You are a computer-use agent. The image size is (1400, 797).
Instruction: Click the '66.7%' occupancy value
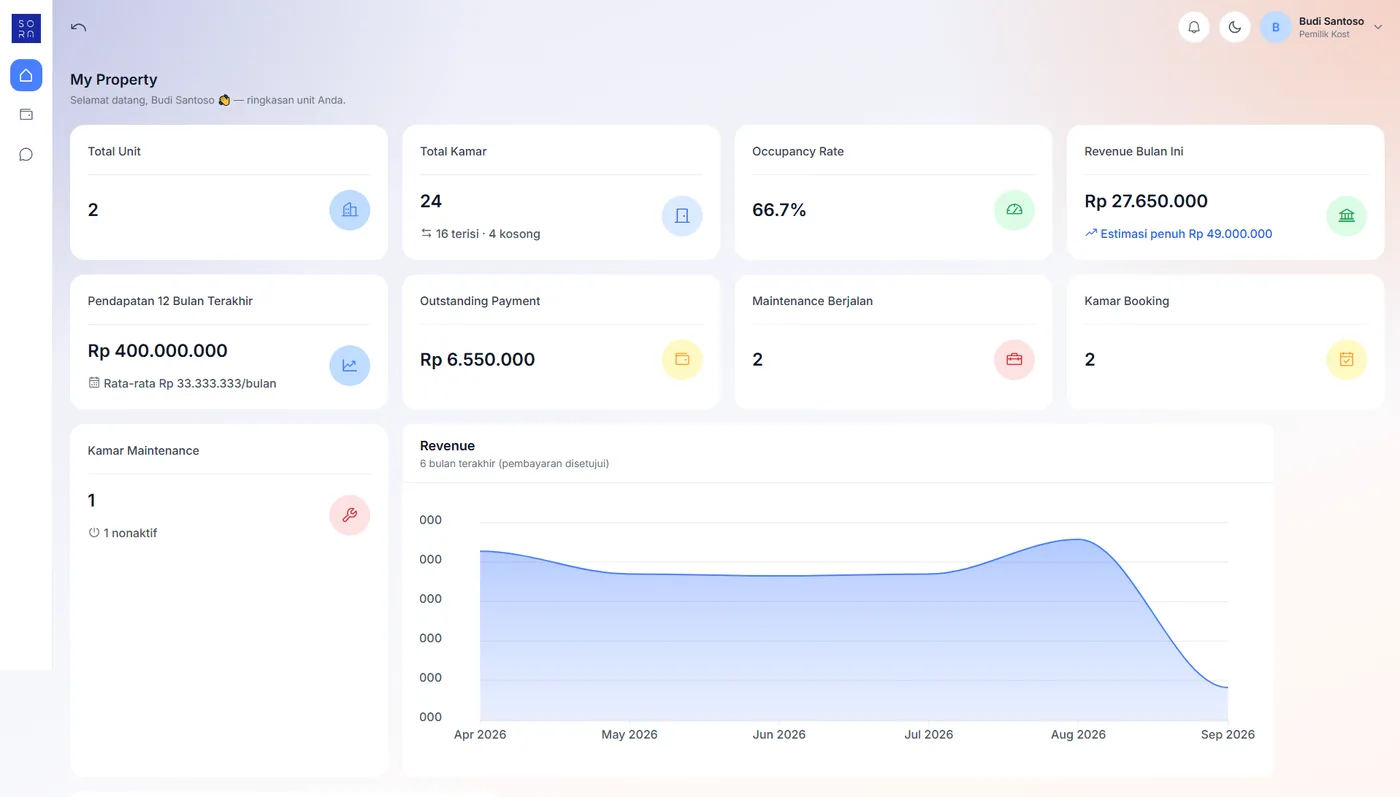(x=779, y=210)
